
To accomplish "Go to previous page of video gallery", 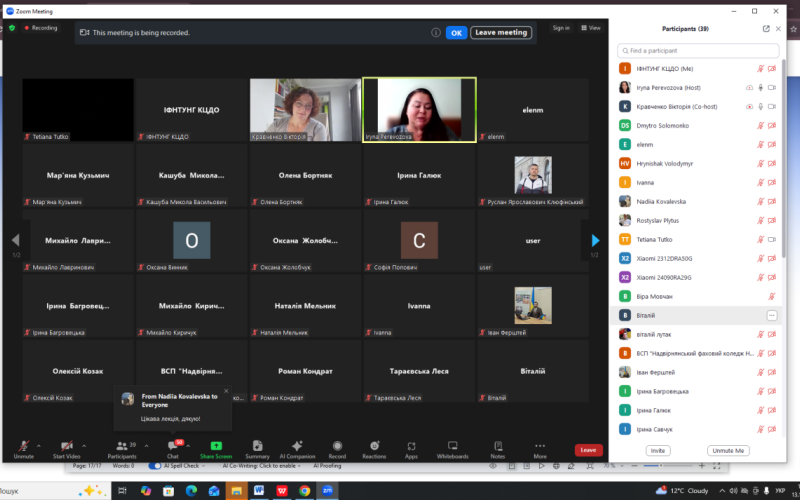I will 15,240.
